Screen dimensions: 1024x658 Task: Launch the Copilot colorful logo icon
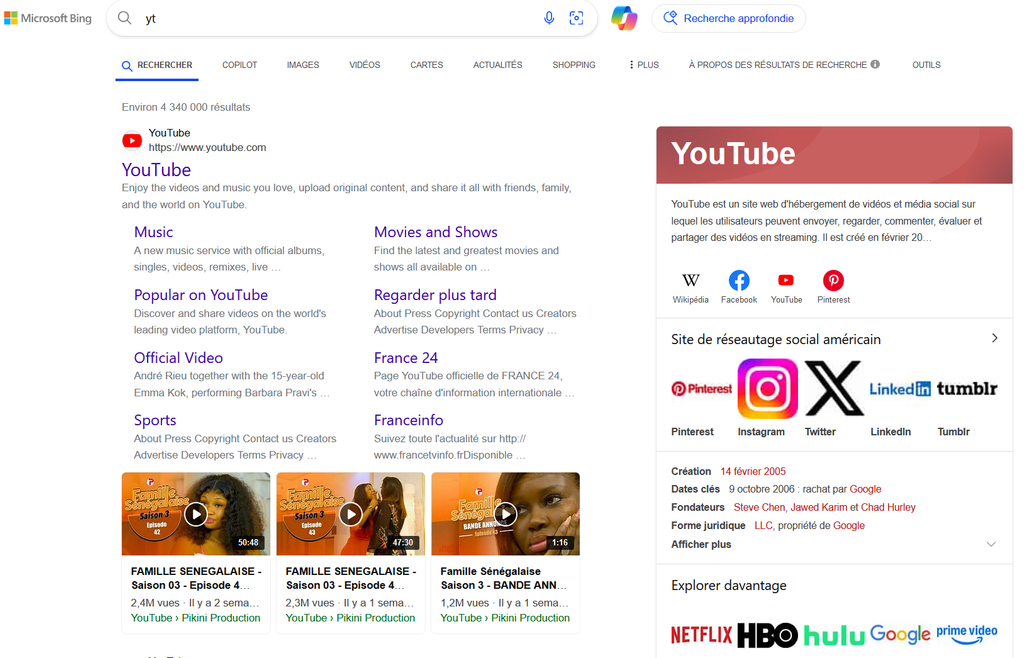click(624, 18)
